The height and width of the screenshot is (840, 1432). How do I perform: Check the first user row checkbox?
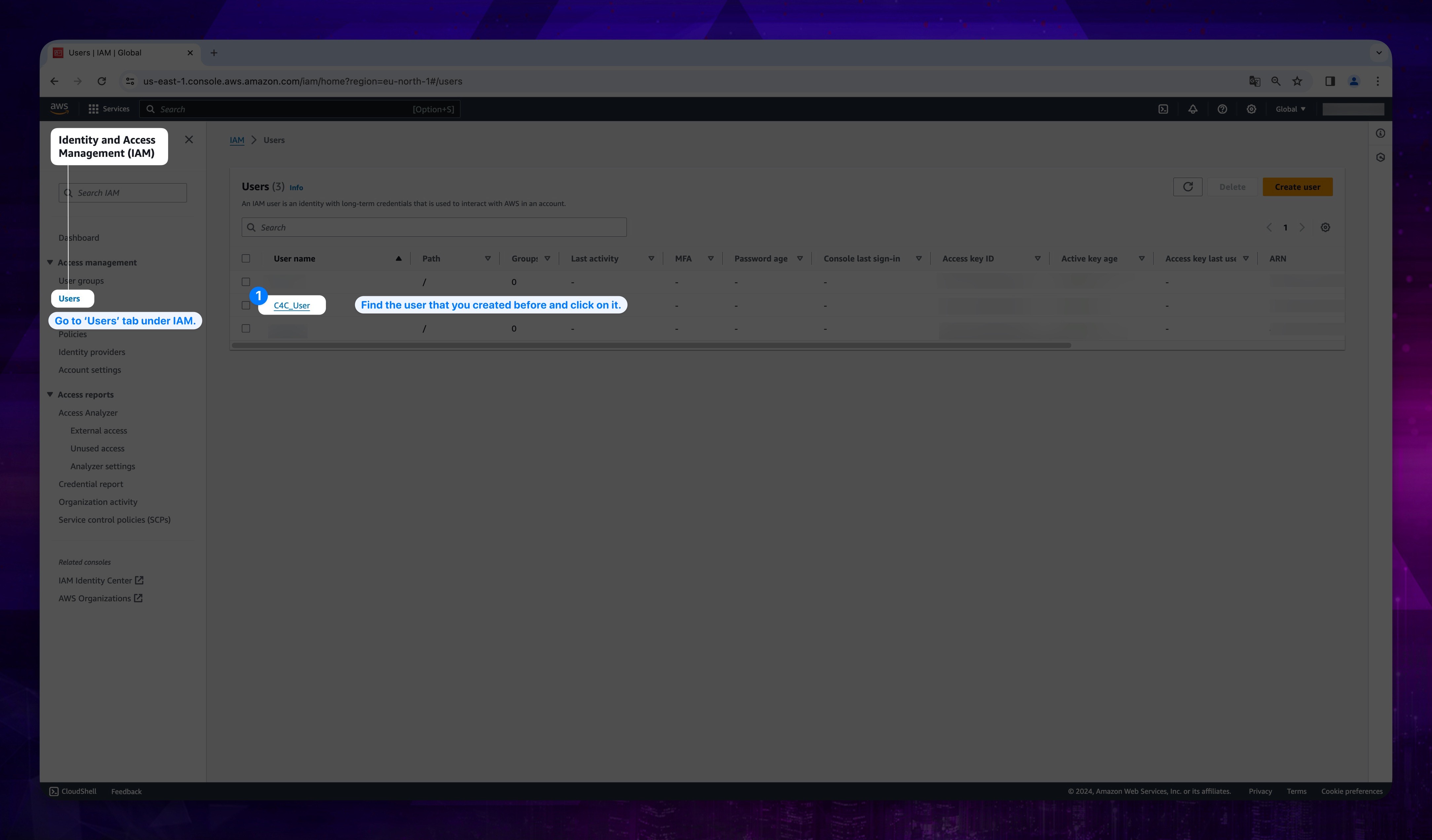coord(246,282)
